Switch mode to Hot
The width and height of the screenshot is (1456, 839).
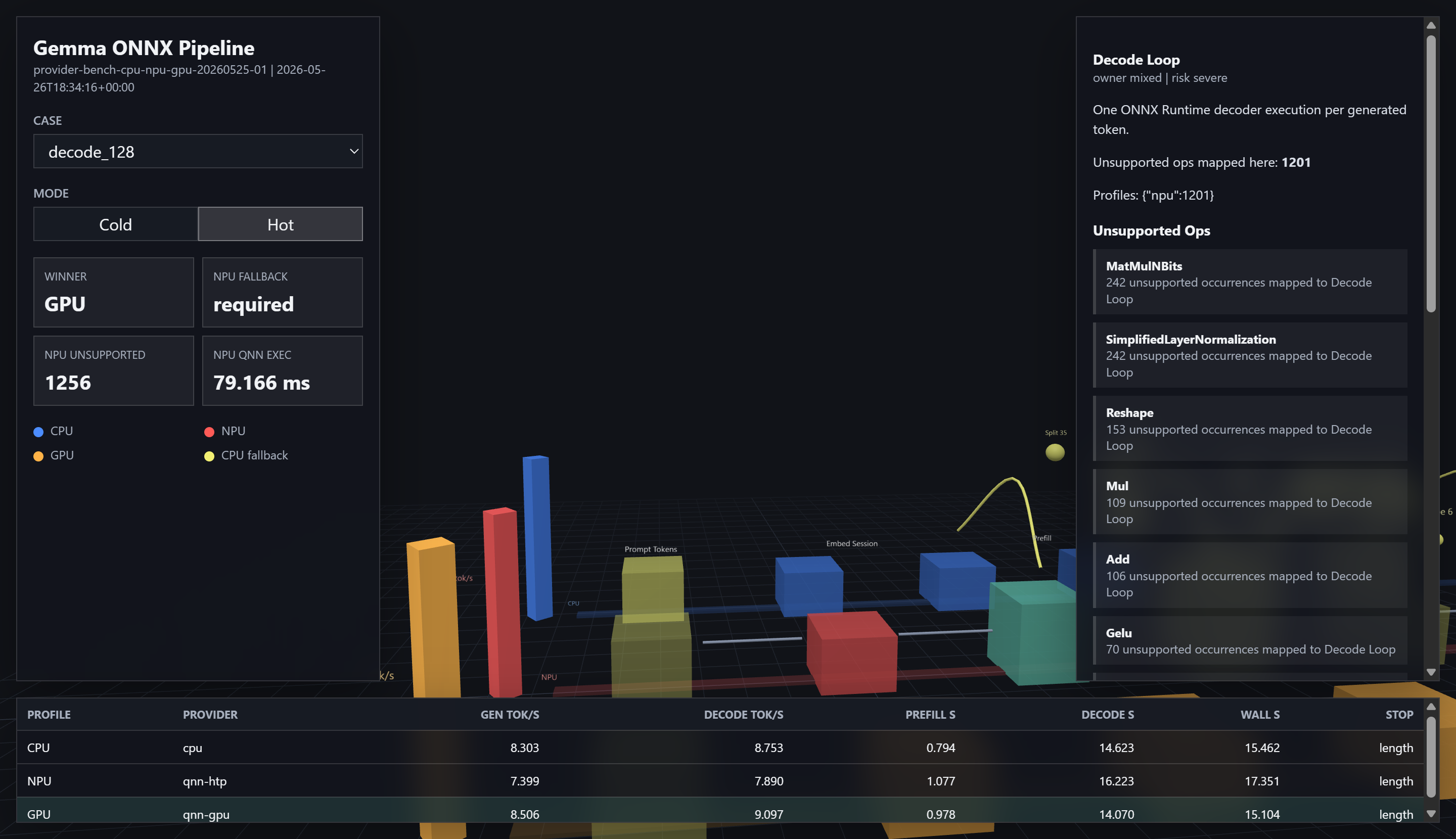click(280, 224)
